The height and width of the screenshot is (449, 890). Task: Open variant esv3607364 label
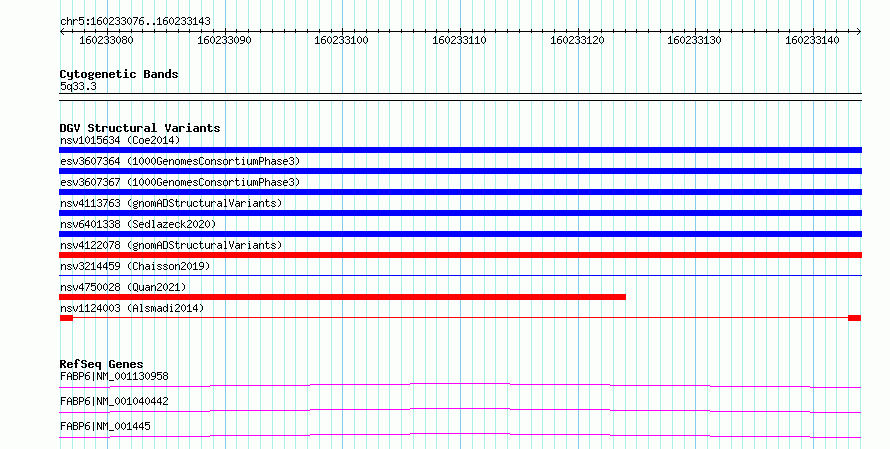180,161
